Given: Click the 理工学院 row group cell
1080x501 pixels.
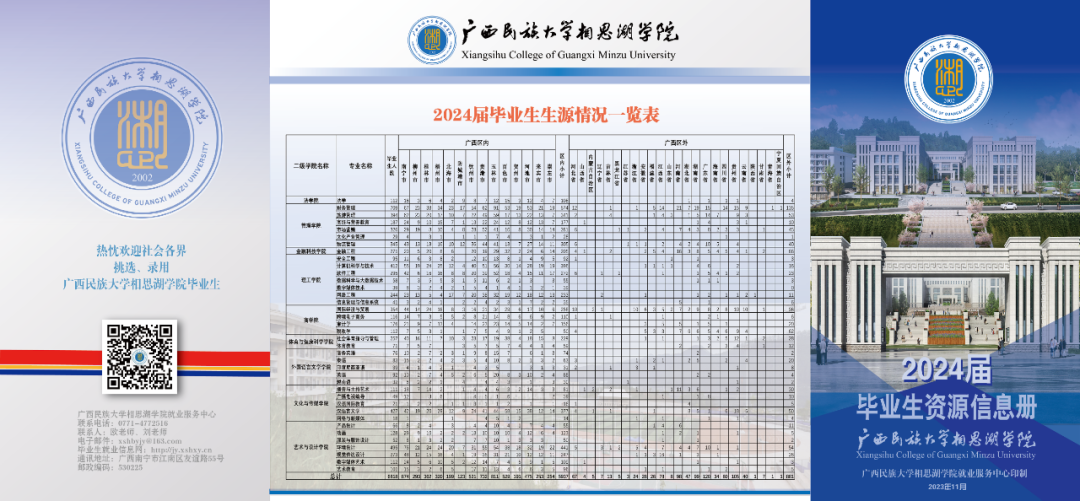Looking at the screenshot, I should coord(311,281).
